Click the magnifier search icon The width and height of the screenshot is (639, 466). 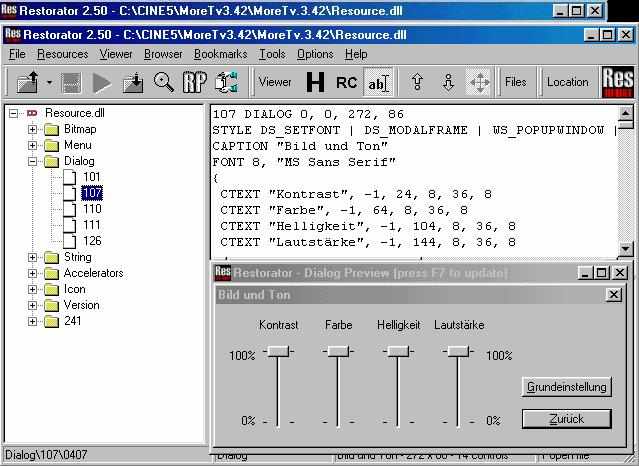point(164,82)
